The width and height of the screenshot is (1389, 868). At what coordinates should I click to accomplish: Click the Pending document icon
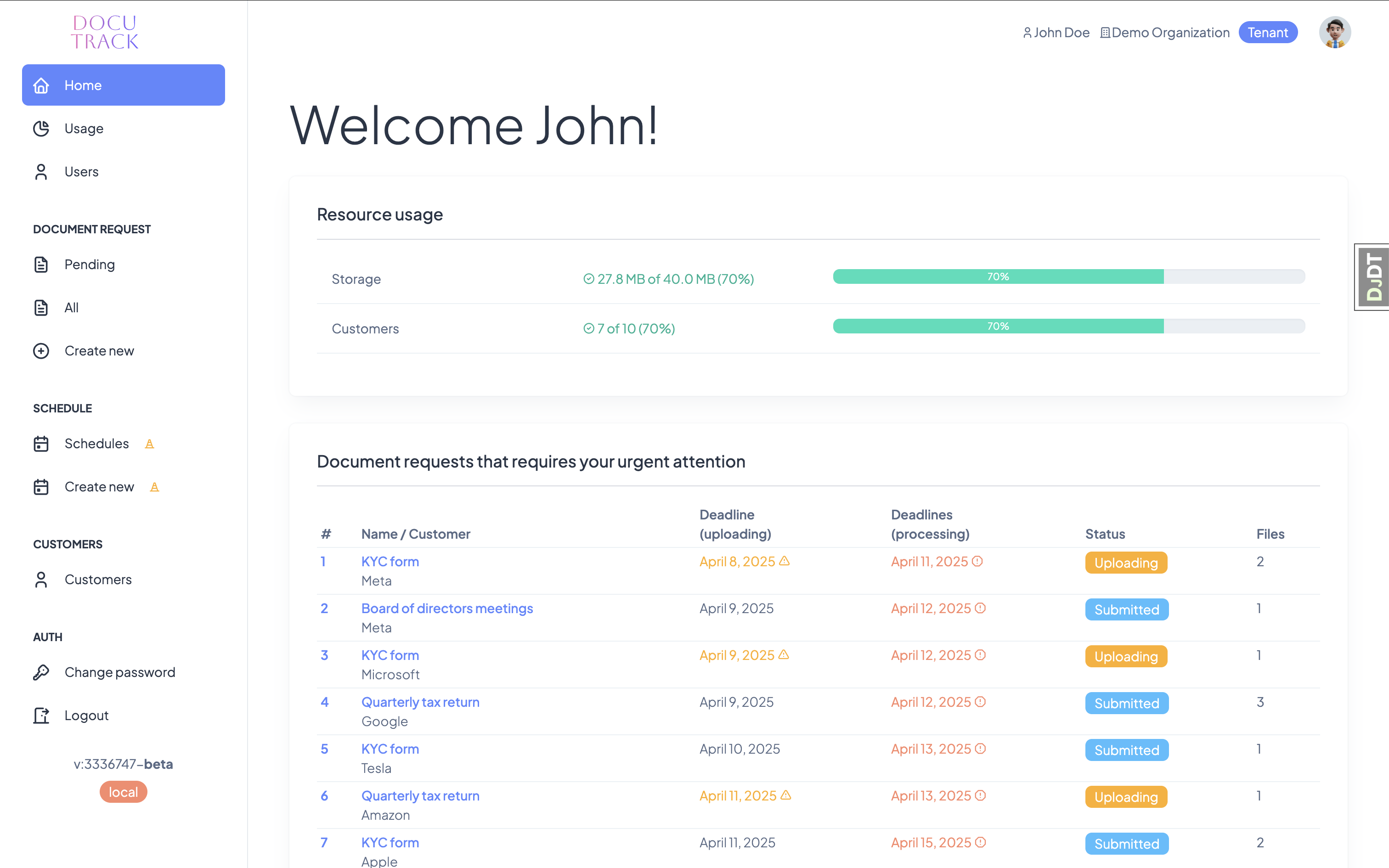pos(41,265)
